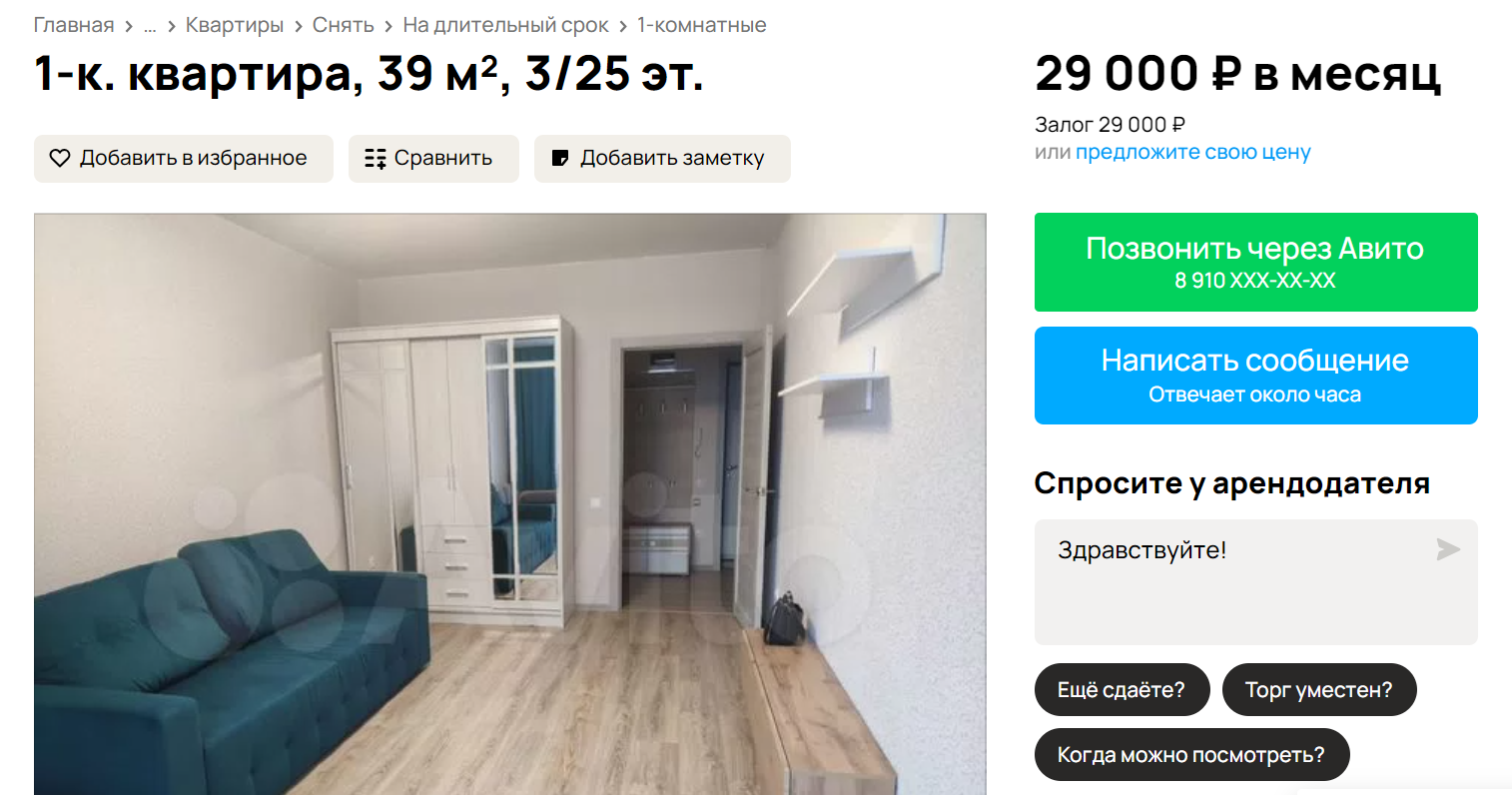Click Добавить заметку button
Image resolution: width=1512 pixels, height=795 pixels.
[662, 159]
